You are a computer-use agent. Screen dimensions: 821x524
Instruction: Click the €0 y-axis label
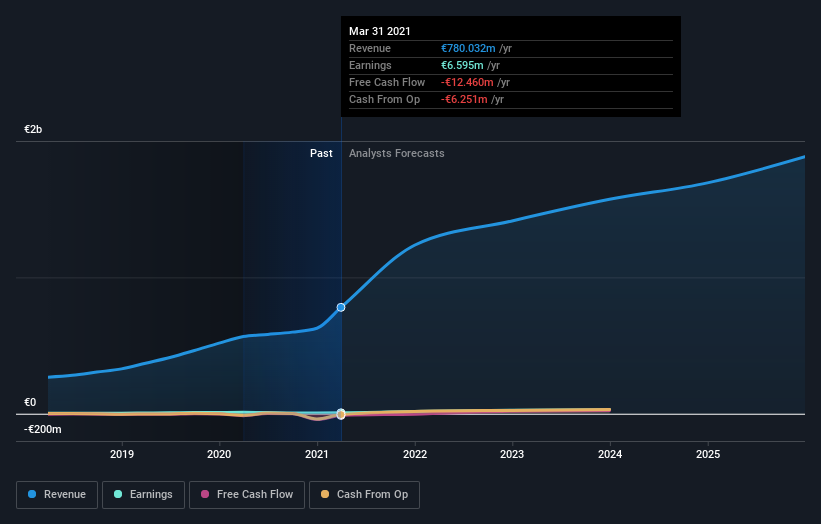coord(30,402)
